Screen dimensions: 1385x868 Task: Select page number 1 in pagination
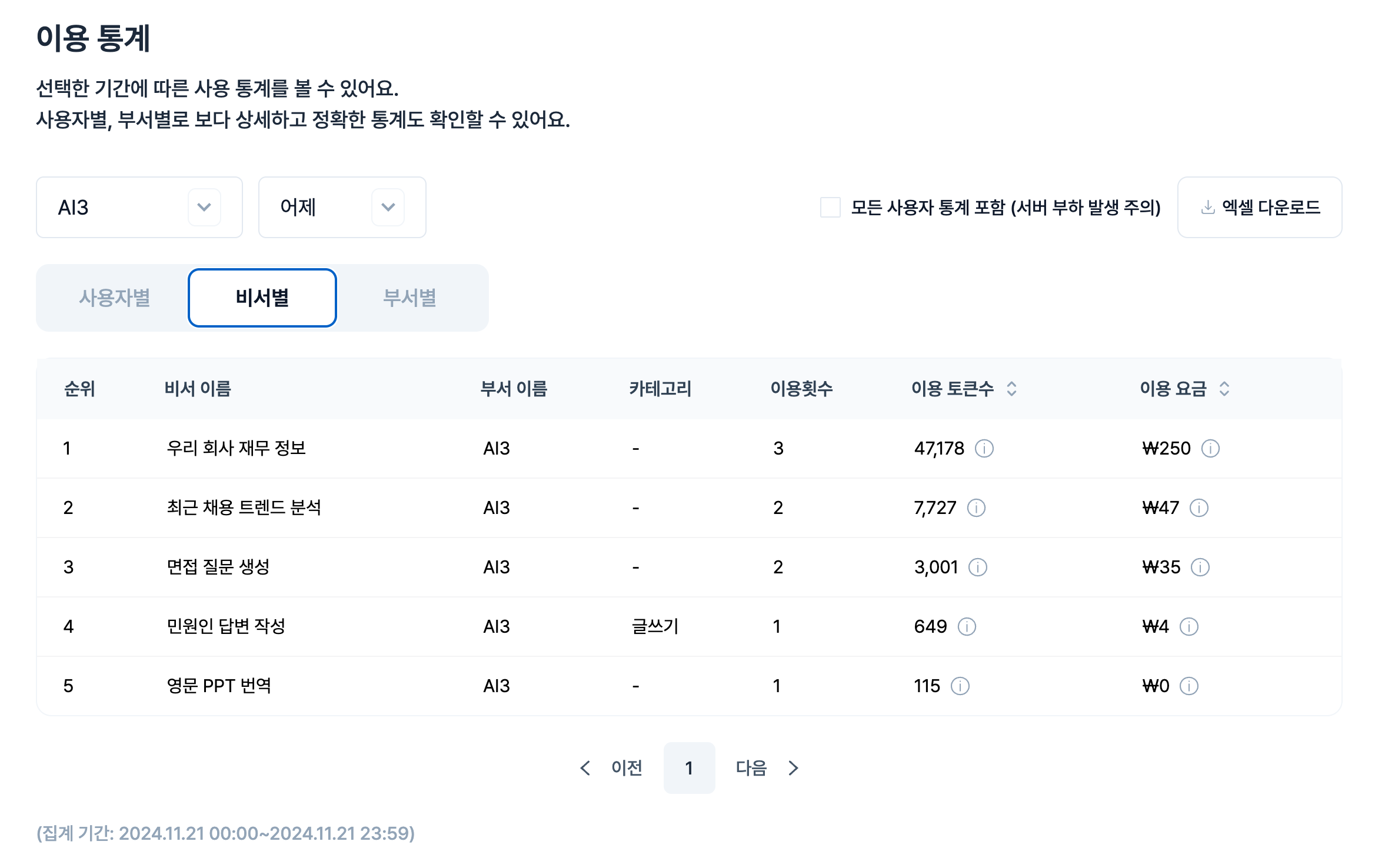tap(689, 768)
